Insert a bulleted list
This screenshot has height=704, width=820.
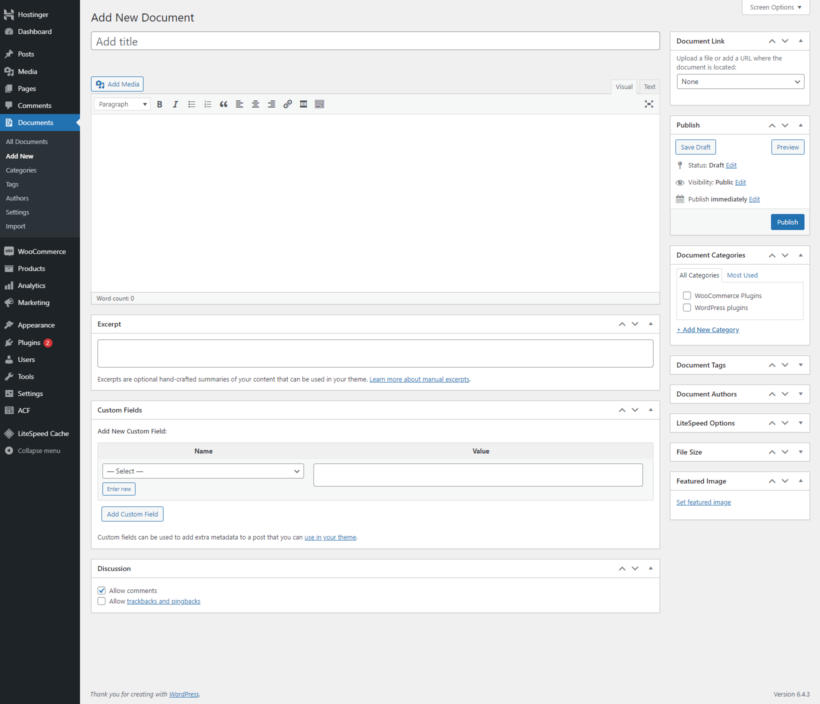click(191, 104)
